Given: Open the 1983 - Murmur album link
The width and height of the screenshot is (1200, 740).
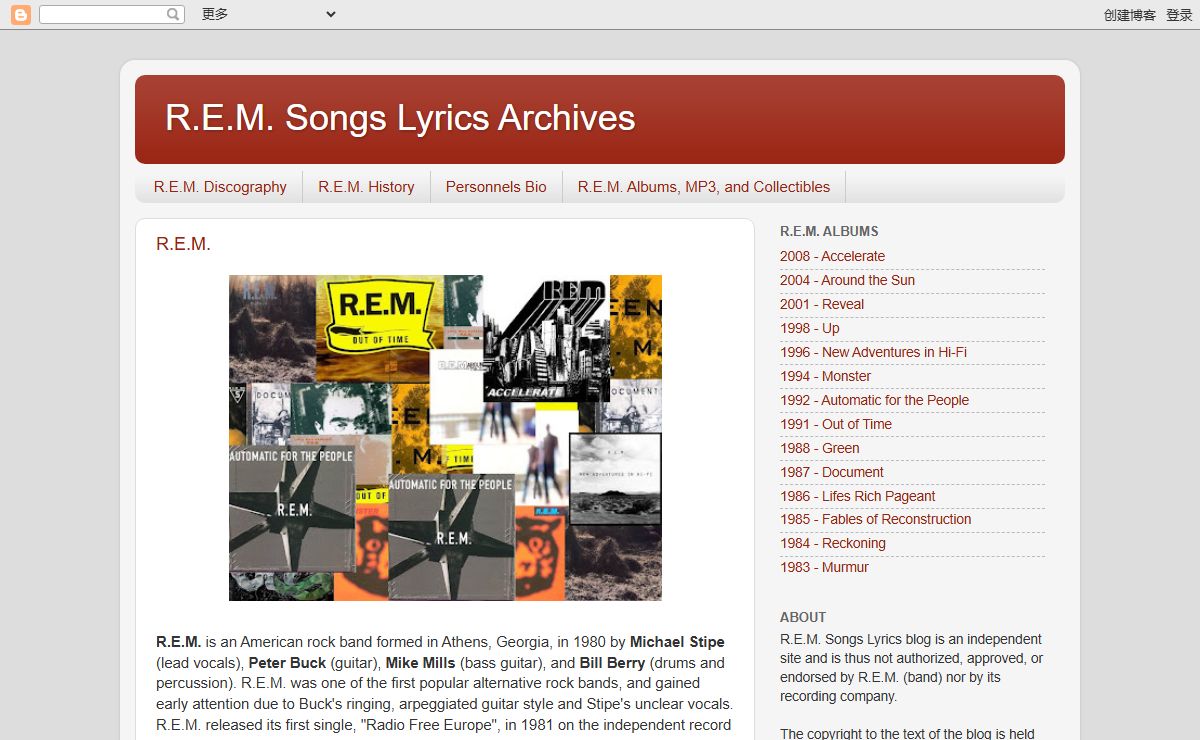Looking at the screenshot, I should (824, 567).
